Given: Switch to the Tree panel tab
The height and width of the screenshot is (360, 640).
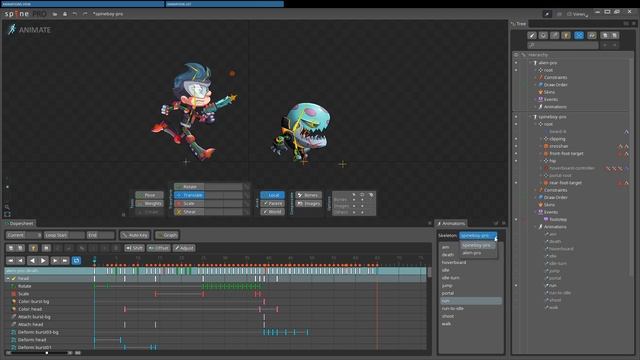Looking at the screenshot, I should 518,24.
